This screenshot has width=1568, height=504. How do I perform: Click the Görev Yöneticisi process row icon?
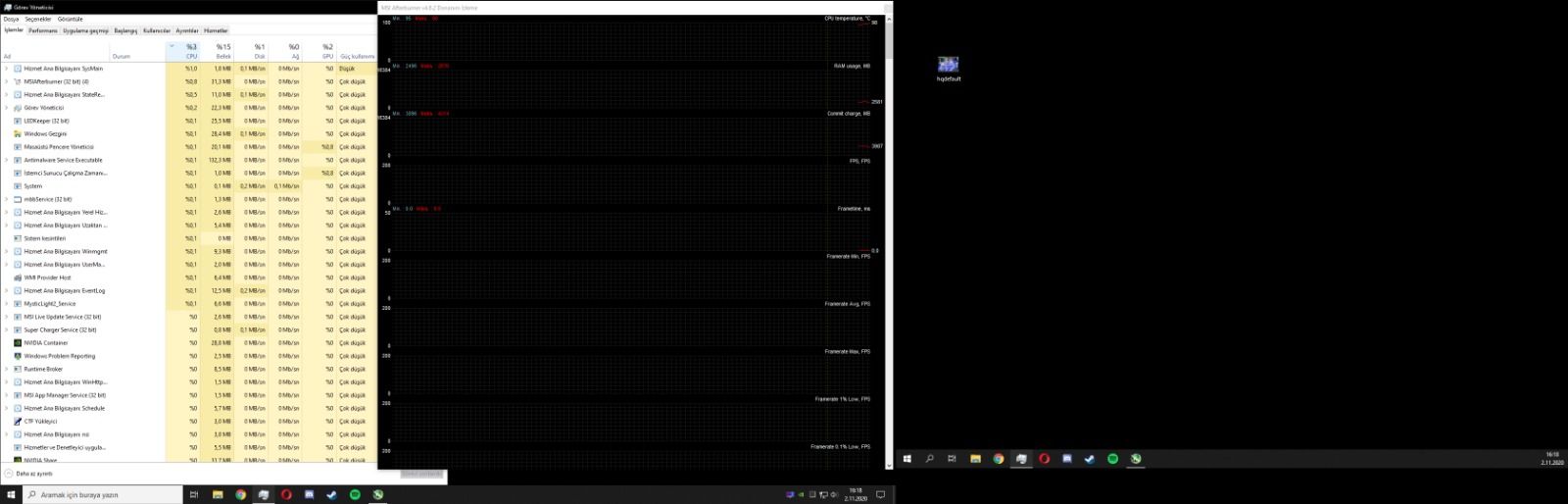click(18, 108)
